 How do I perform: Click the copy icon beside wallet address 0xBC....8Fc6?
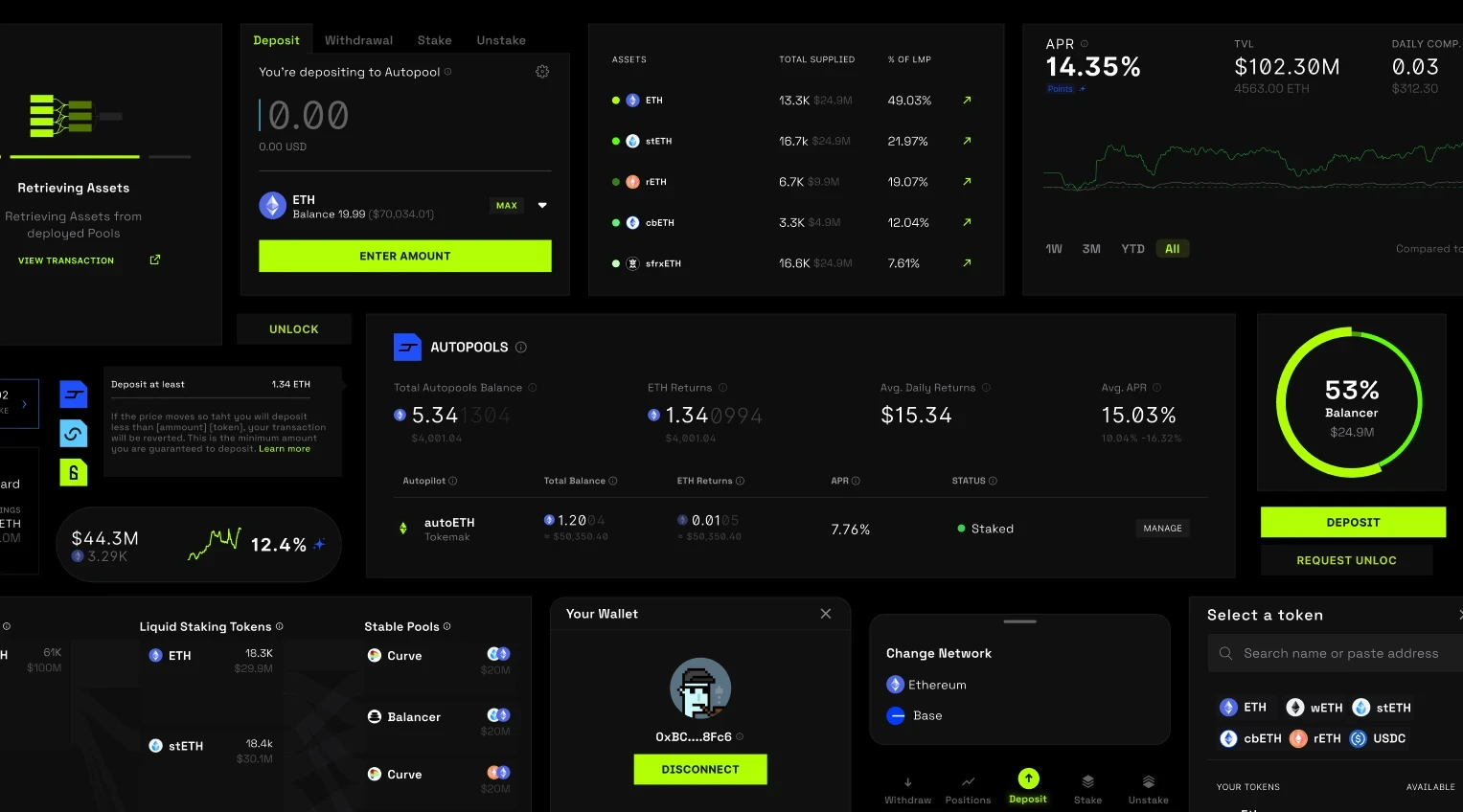[740, 736]
